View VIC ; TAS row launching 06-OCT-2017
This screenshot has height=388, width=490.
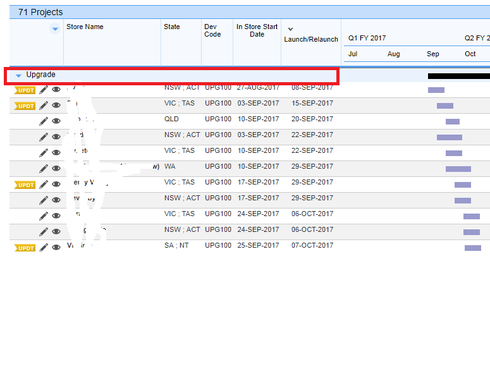pyautogui.click(x=56, y=216)
